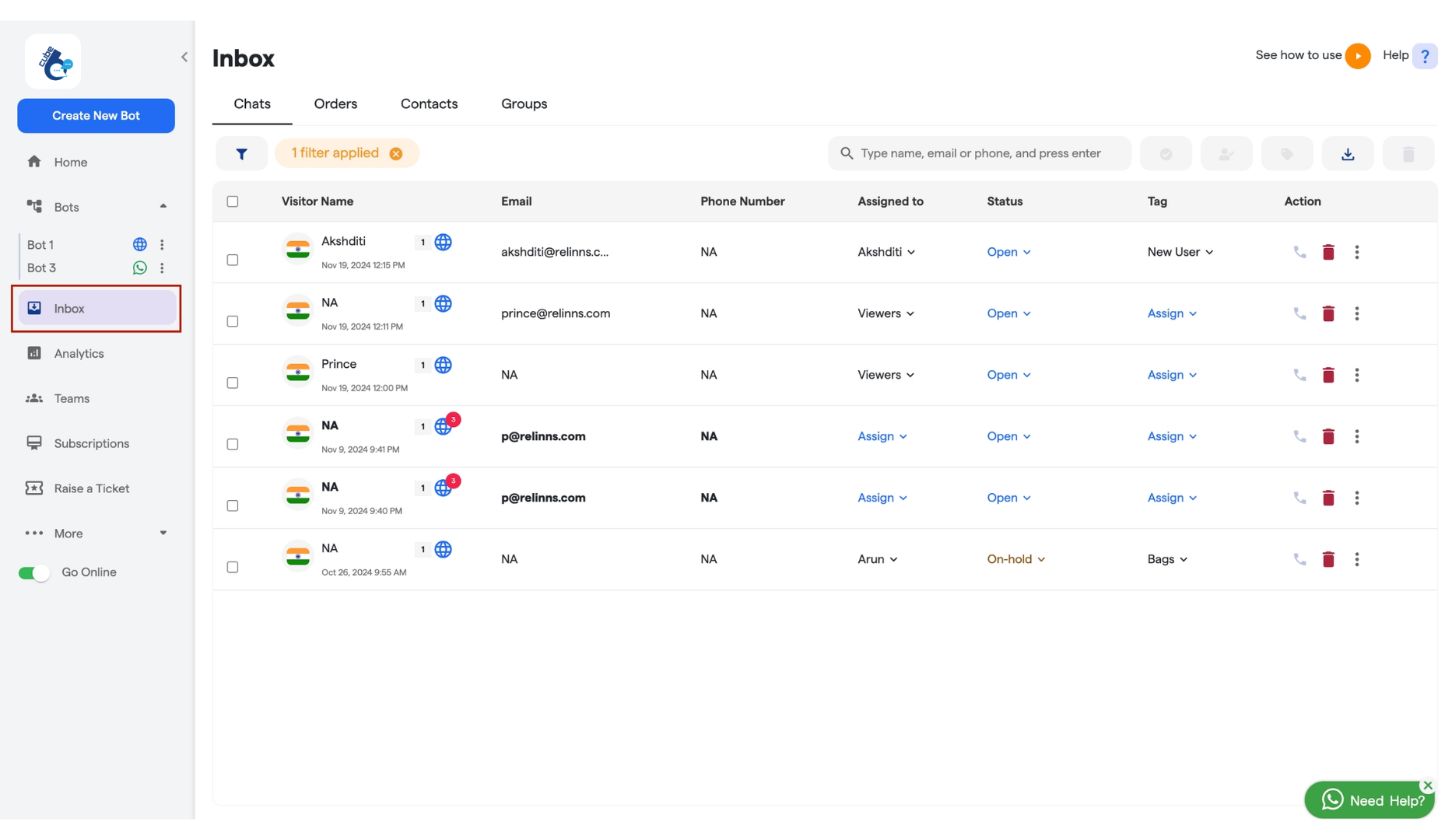Select the checkbox for Akshditi's chat
Image resolution: width=1452 pixels, height=840 pixels.
233,260
